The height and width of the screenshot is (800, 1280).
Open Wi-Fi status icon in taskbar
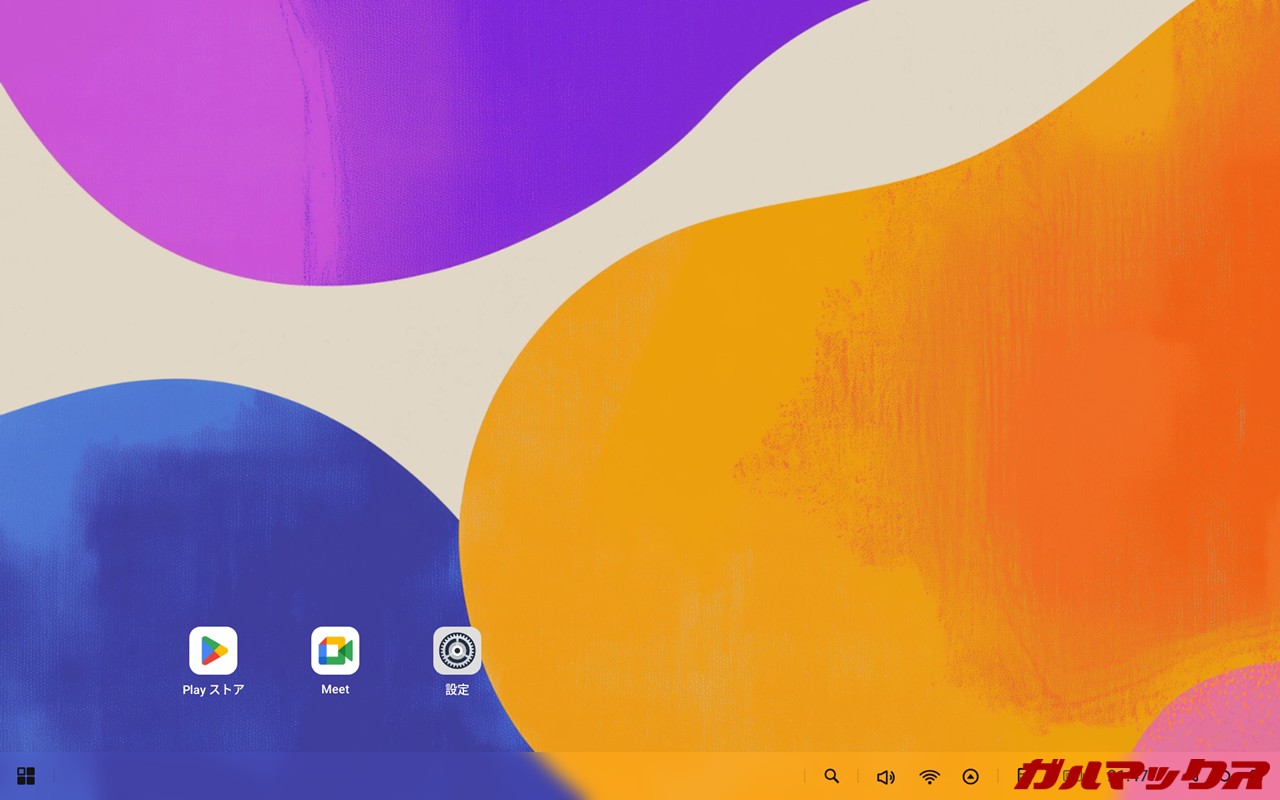click(930, 777)
